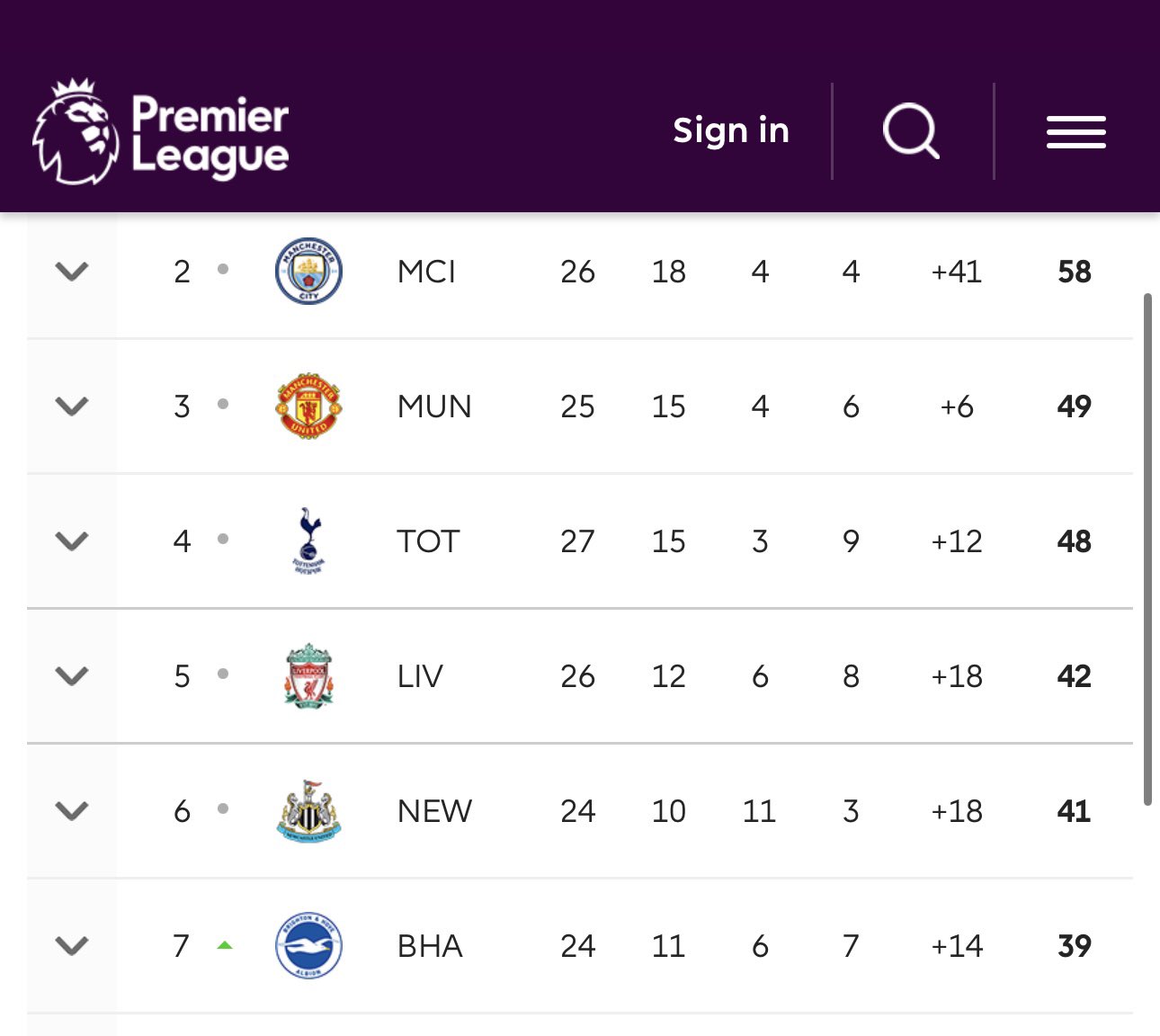Screen dimensions: 1160x1036
Task: Click the Premier League wordmark text
Action: pos(210,136)
